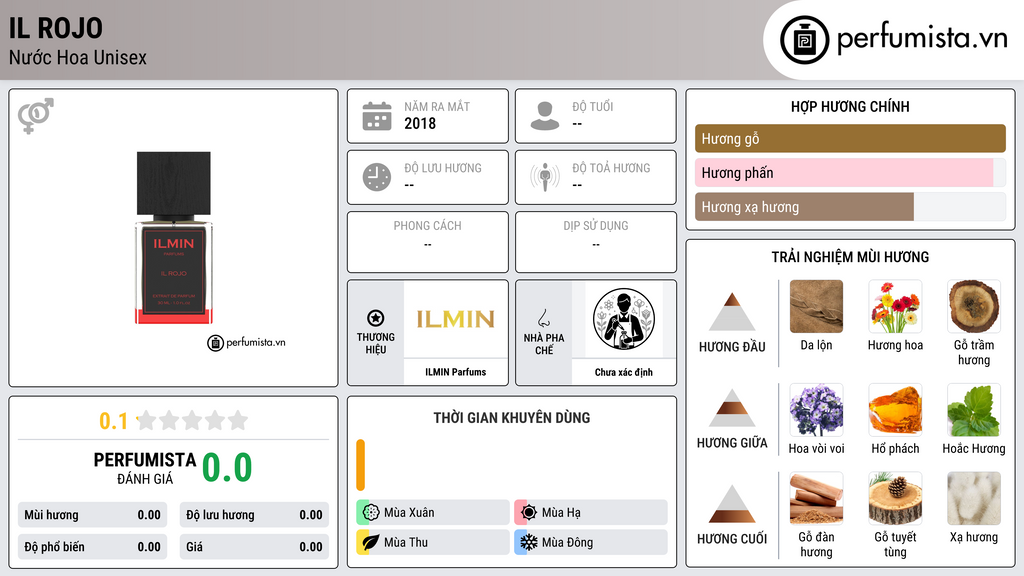Click the IL ROJO perfume bottle image
Viewport: 1024px width, 576px height.
[x=174, y=238]
